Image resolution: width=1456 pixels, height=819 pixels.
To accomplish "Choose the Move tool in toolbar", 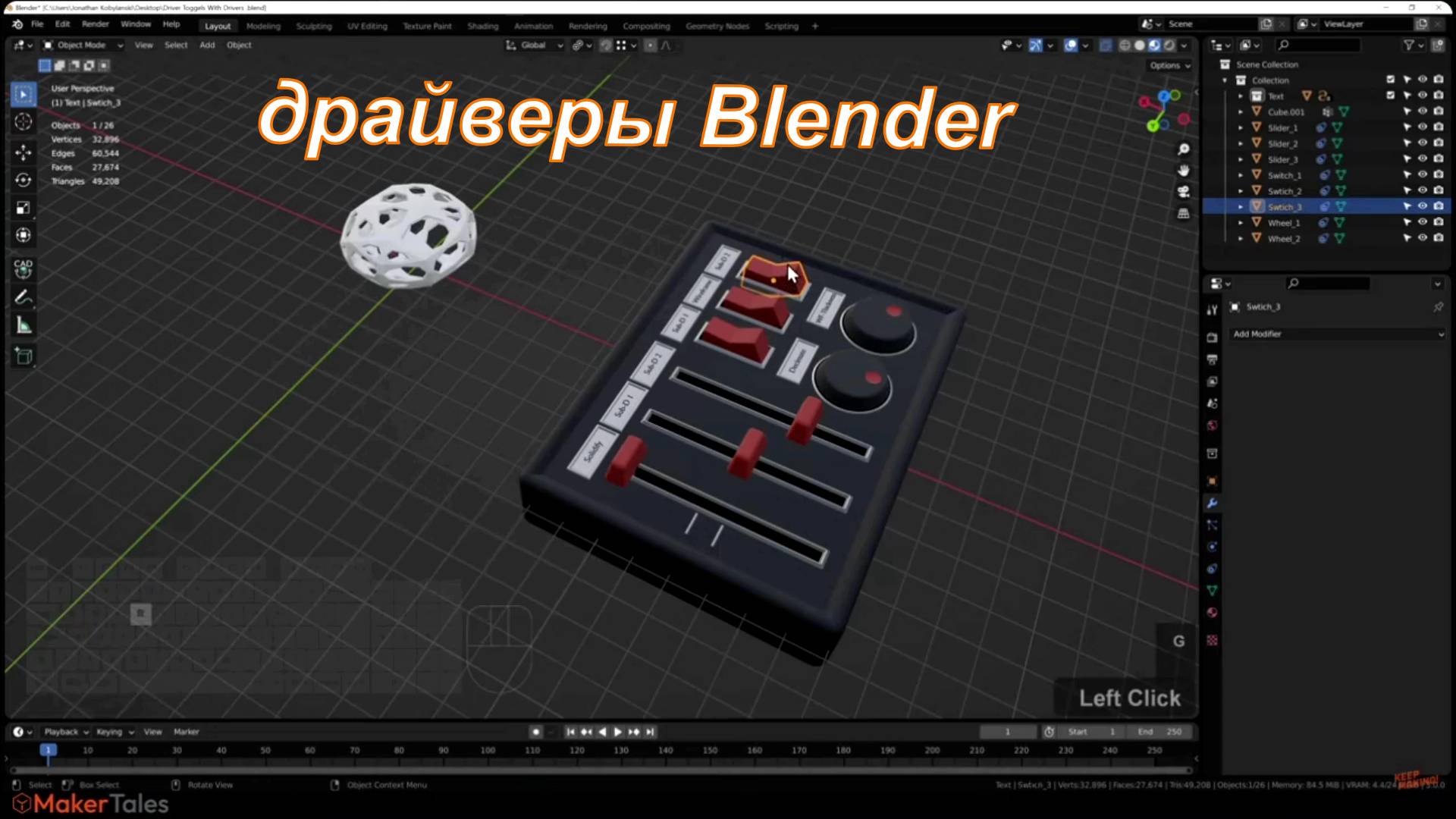I will 24,152.
